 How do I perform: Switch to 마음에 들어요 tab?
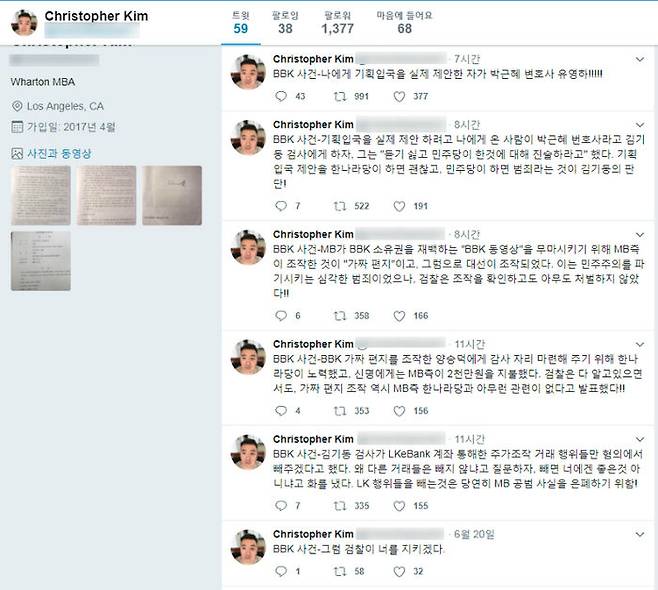pos(404,23)
